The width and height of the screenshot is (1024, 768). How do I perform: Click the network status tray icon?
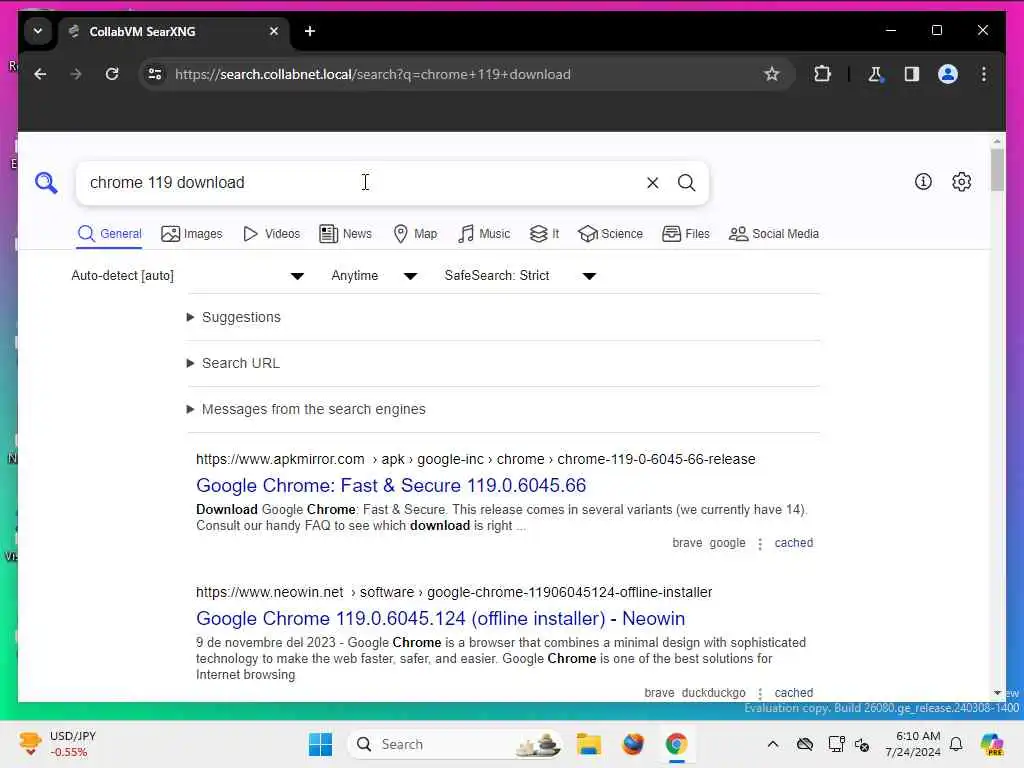836,744
